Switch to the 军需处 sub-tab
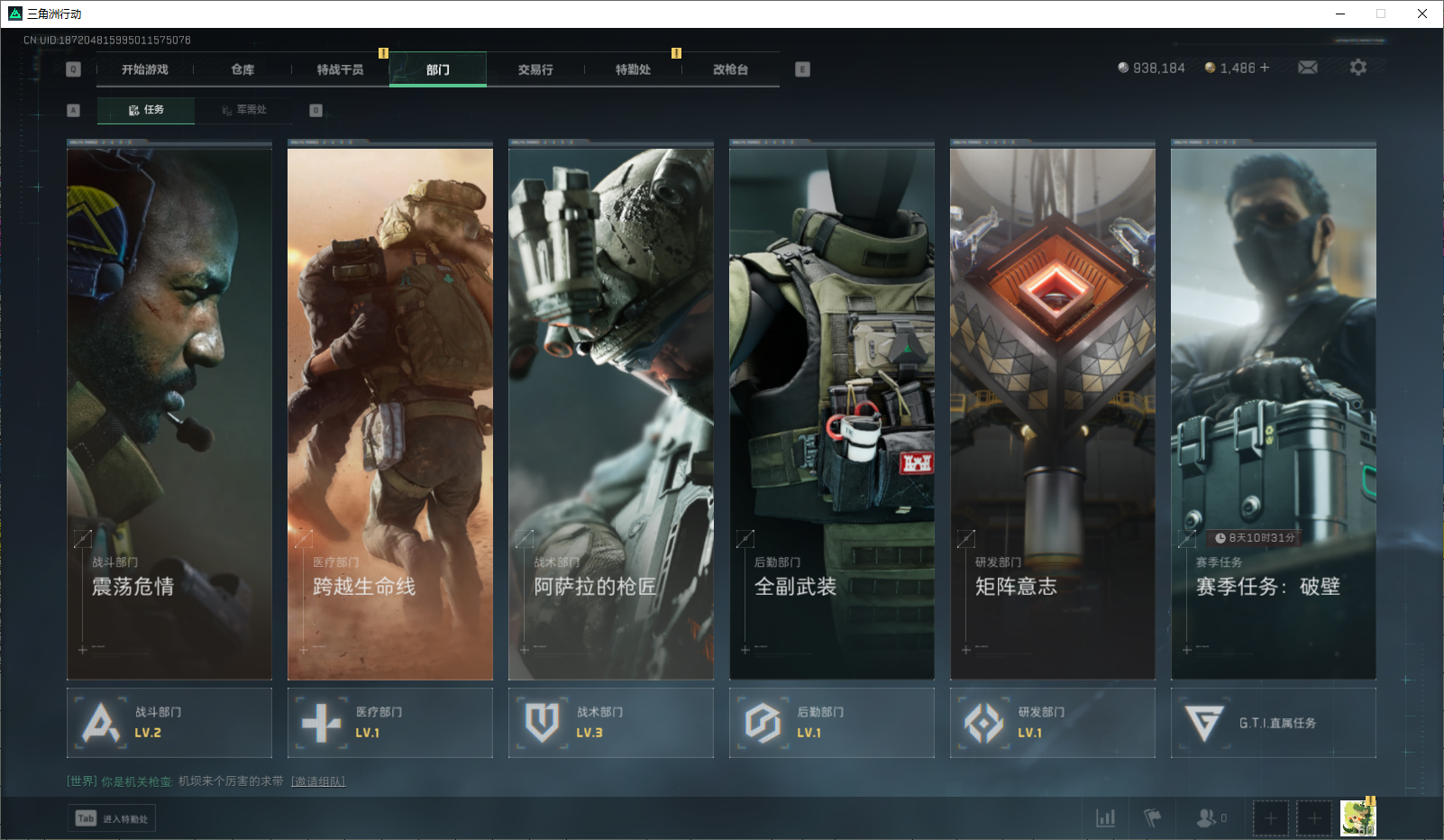Screen dimensions: 1444x840 point(244,110)
